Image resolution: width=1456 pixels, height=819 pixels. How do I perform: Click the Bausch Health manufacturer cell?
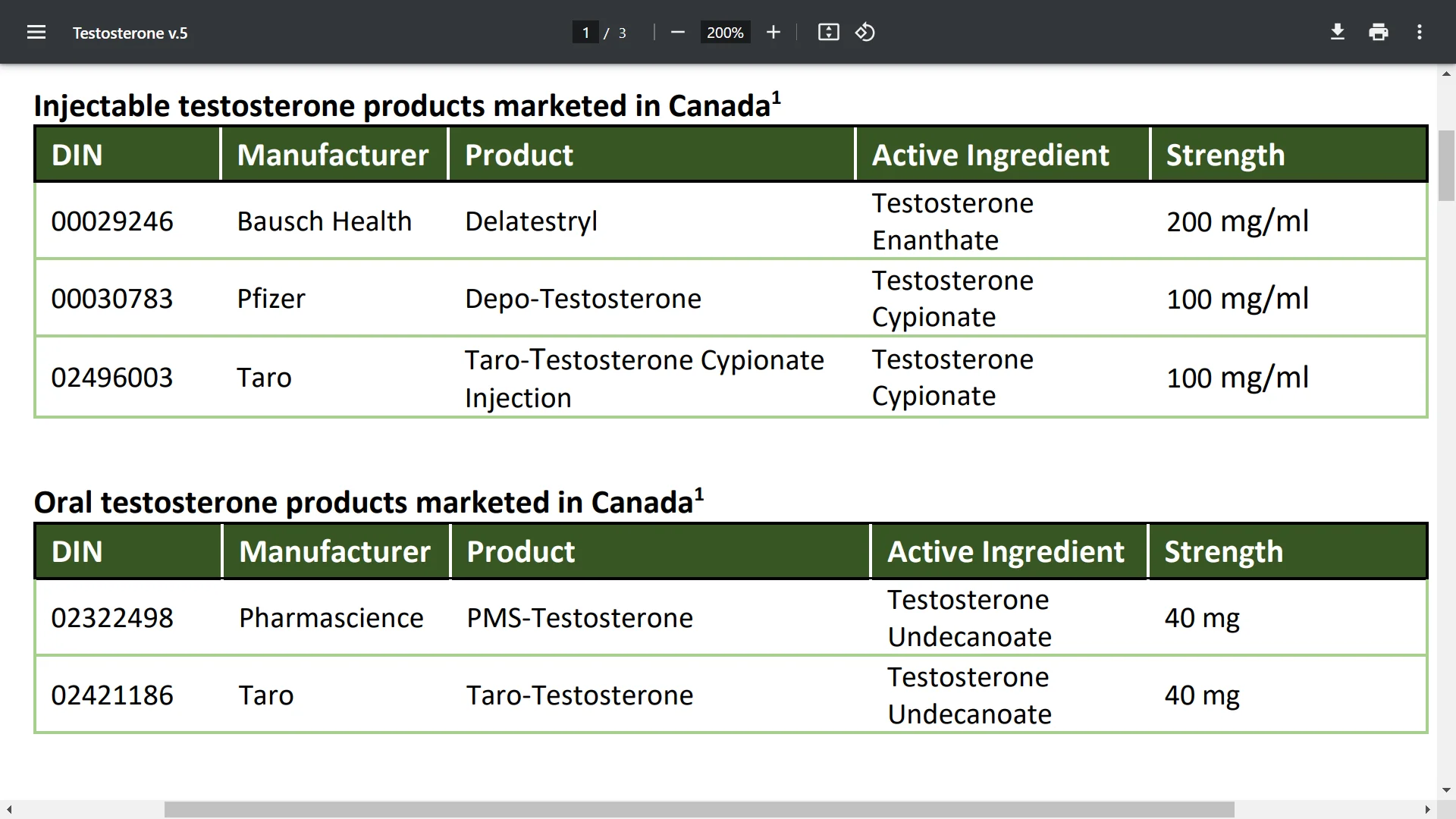pyautogui.click(x=325, y=221)
